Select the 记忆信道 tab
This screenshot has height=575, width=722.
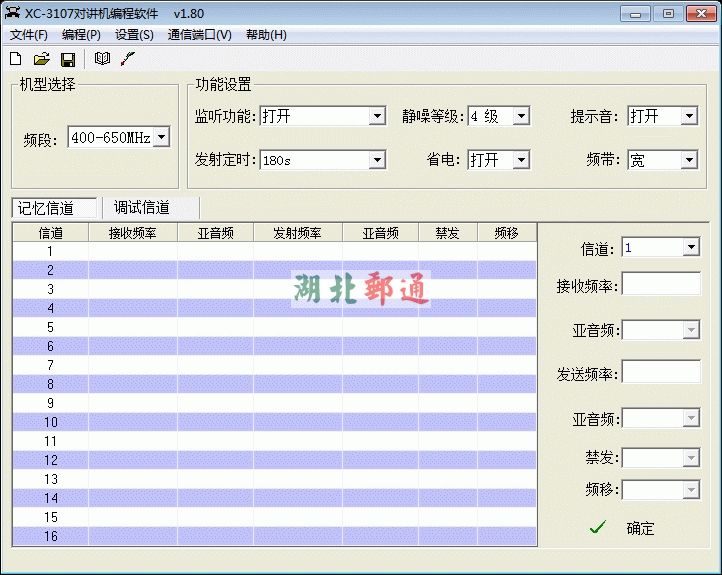click(46, 208)
